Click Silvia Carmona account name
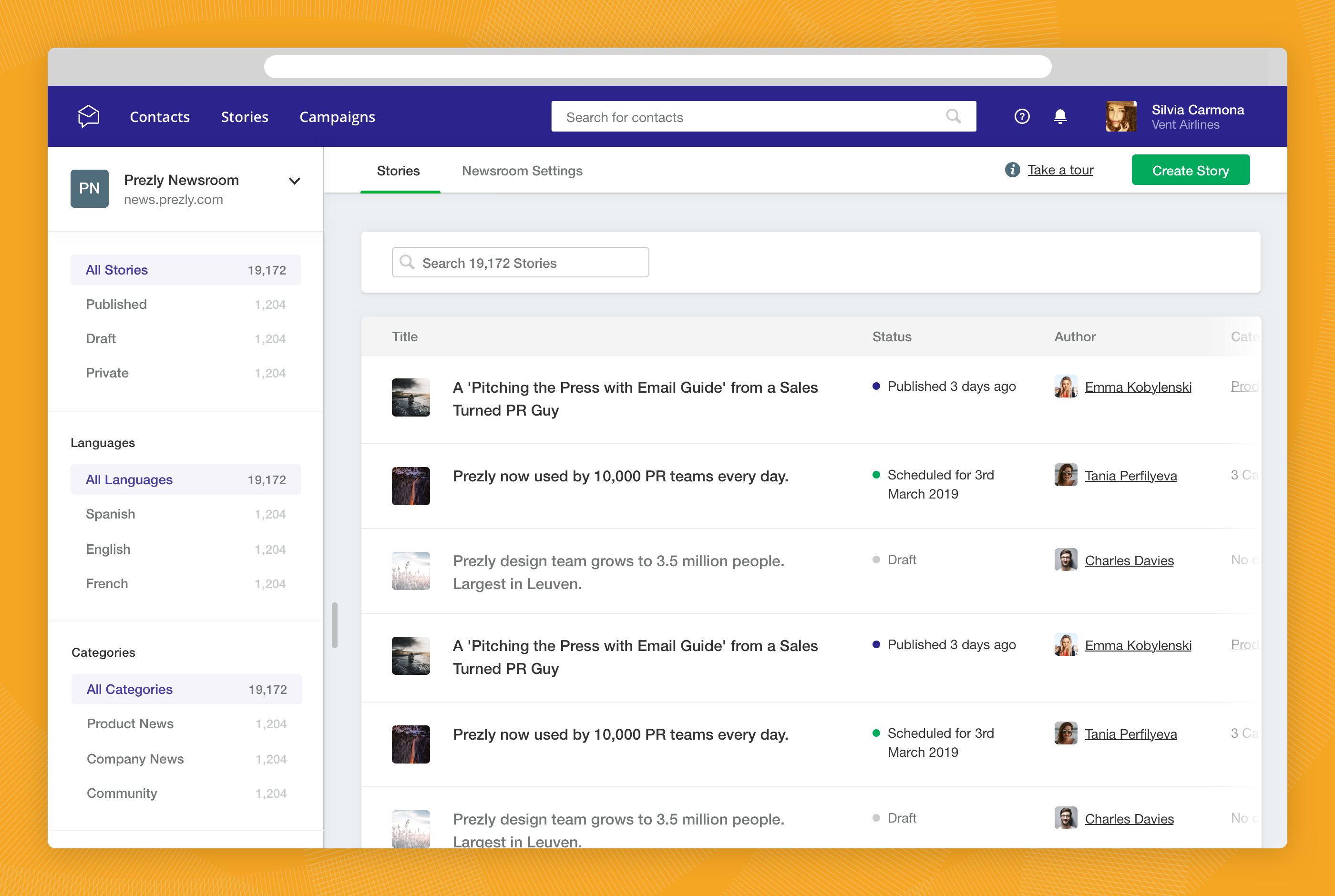This screenshot has width=1335, height=896. 1197,110
